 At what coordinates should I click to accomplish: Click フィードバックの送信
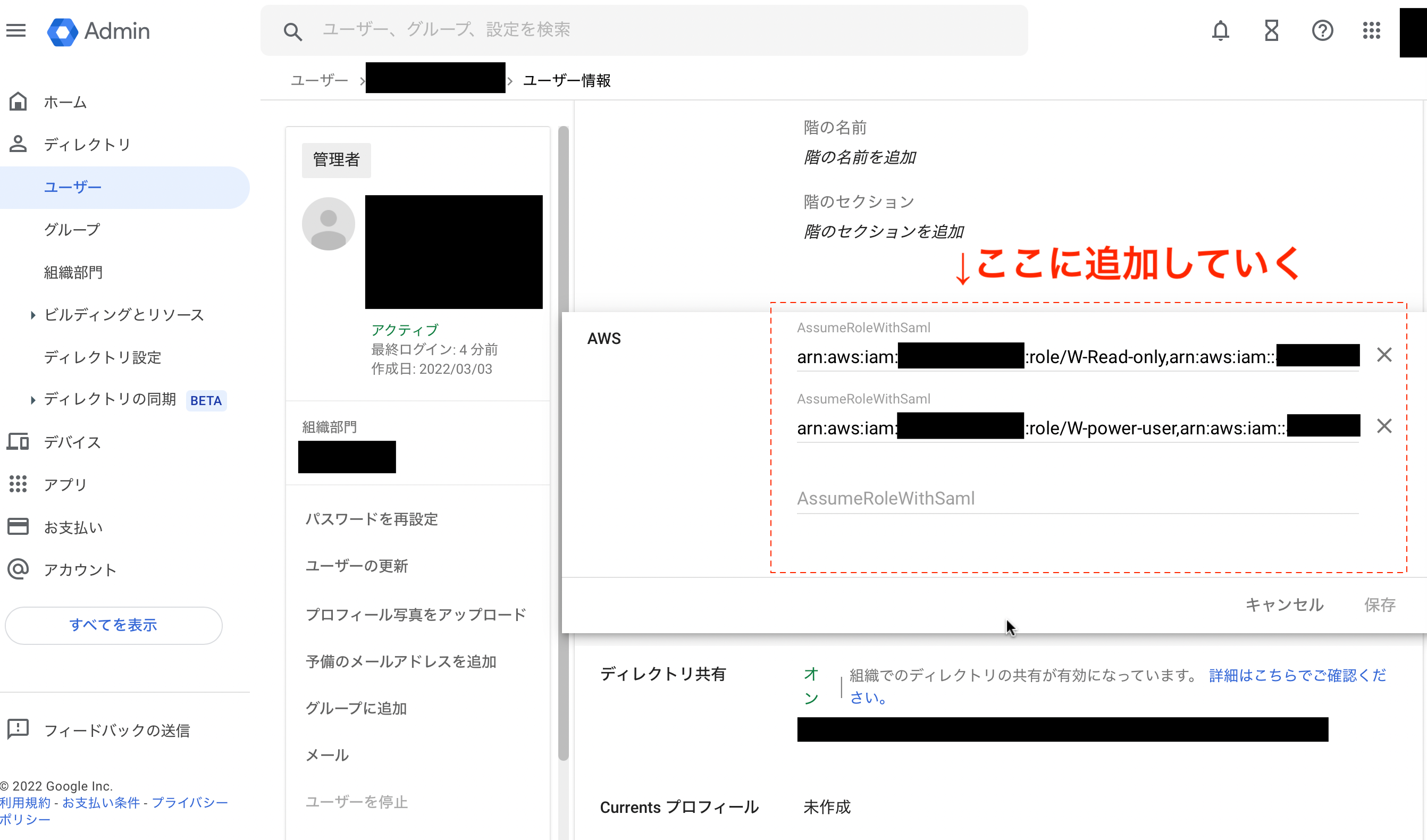[x=117, y=730]
